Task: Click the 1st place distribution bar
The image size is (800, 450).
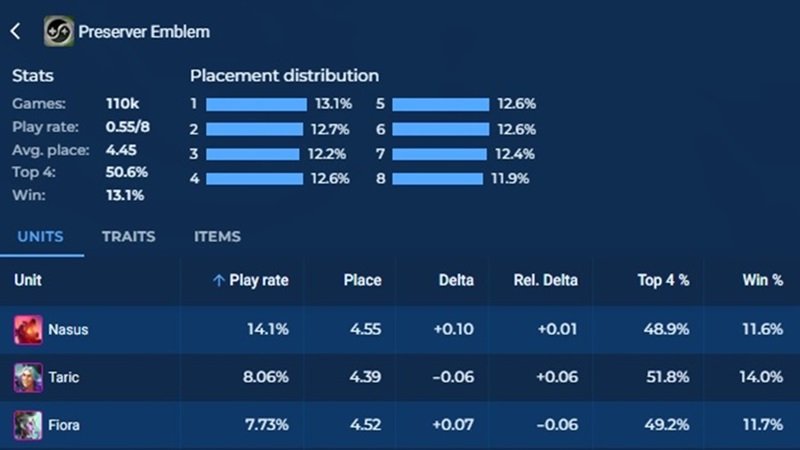Action: coord(256,104)
